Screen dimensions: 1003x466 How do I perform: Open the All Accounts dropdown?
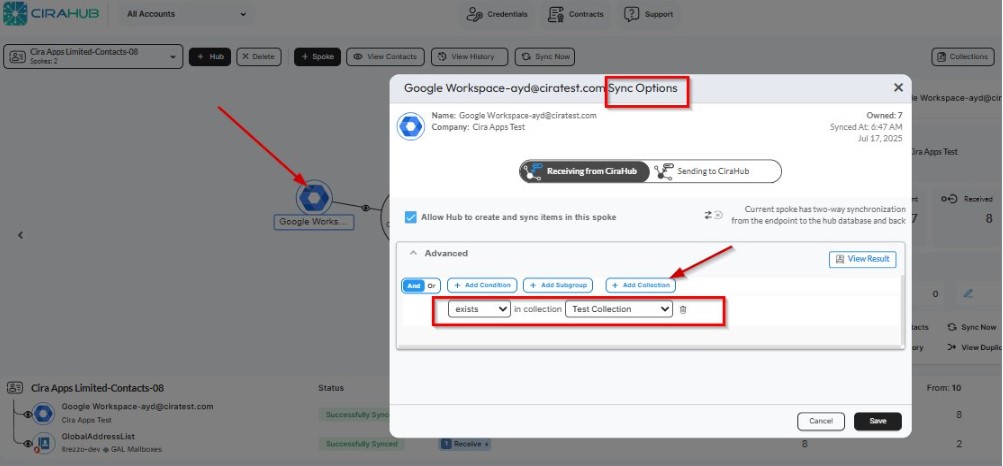pyautogui.click(x=186, y=14)
